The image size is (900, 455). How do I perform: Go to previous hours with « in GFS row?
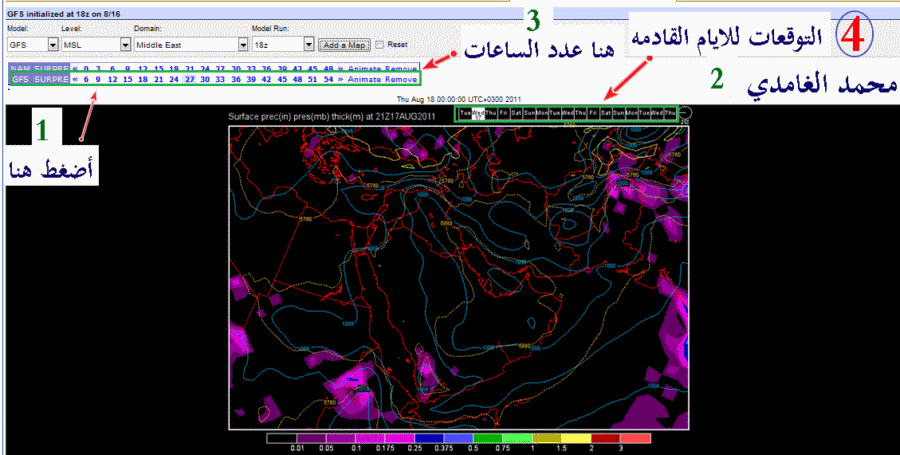75,79
